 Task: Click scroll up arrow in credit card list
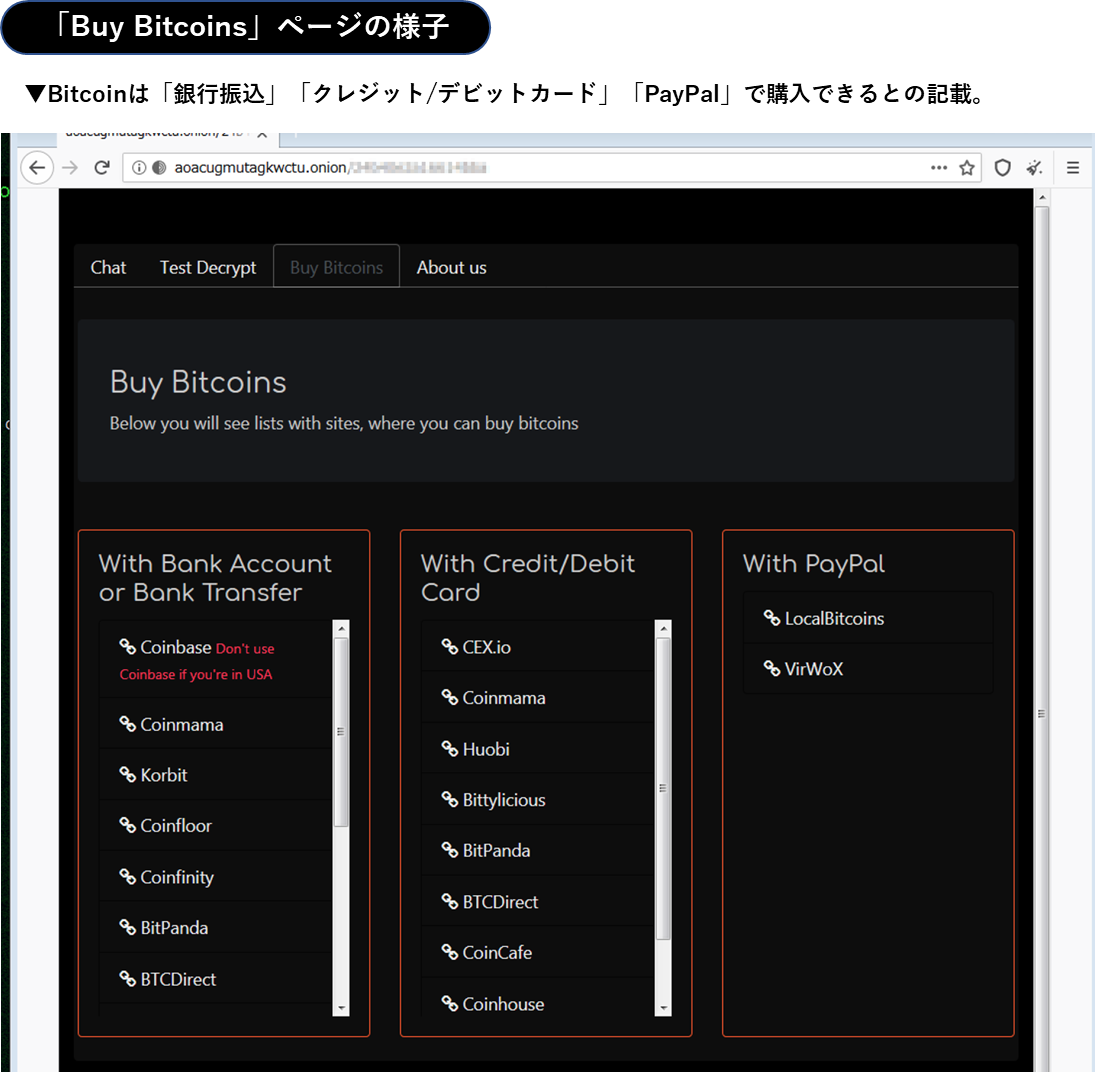(x=663, y=629)
